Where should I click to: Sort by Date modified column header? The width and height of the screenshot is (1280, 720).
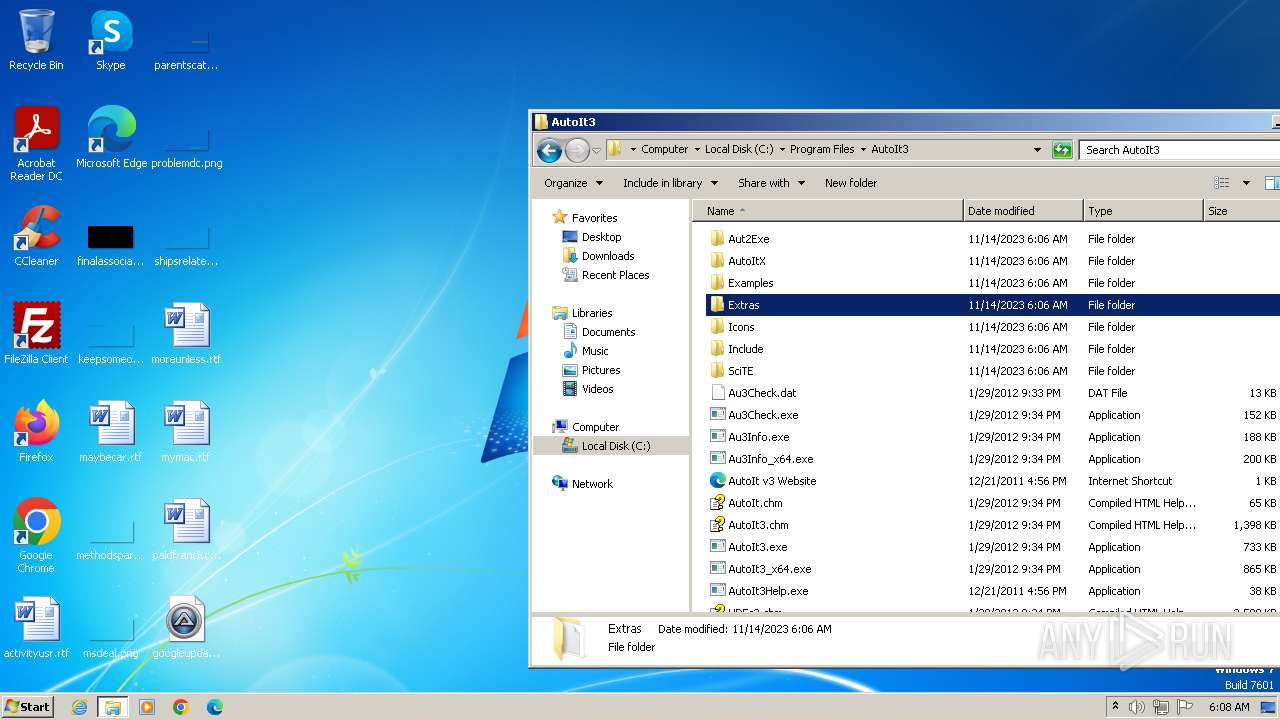point(1022,211)
